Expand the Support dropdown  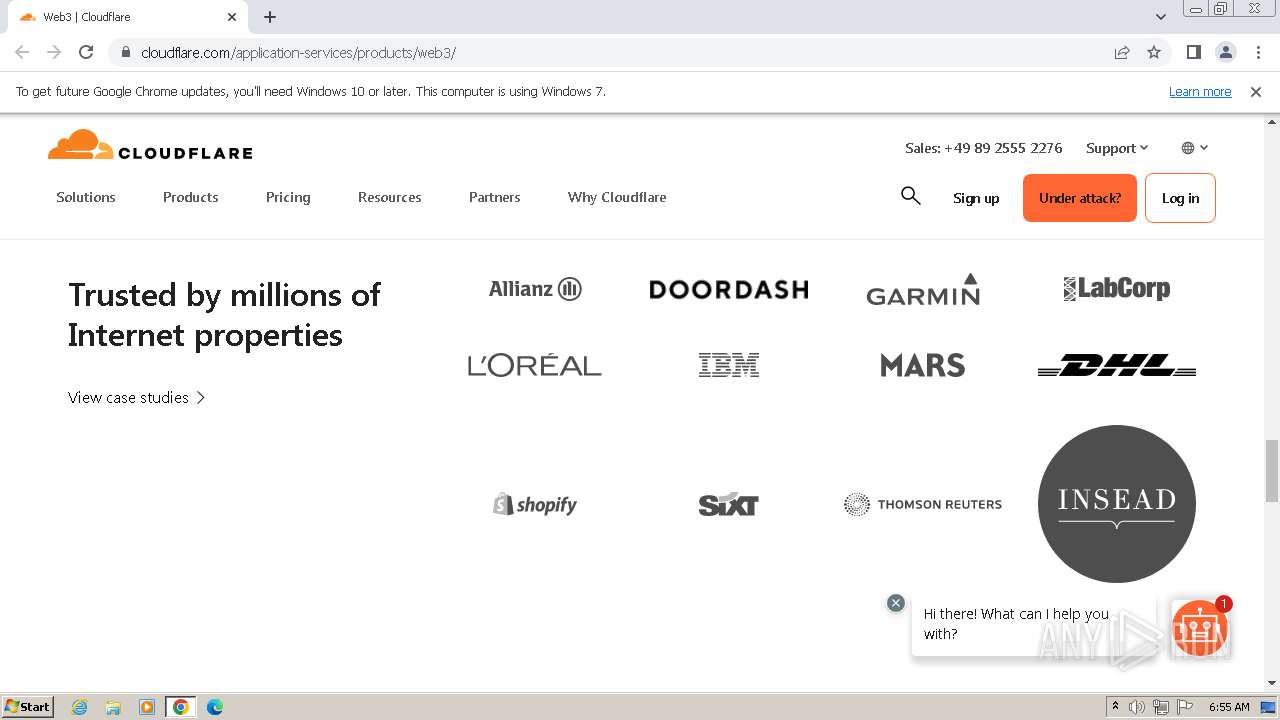tap(1117, 148)
